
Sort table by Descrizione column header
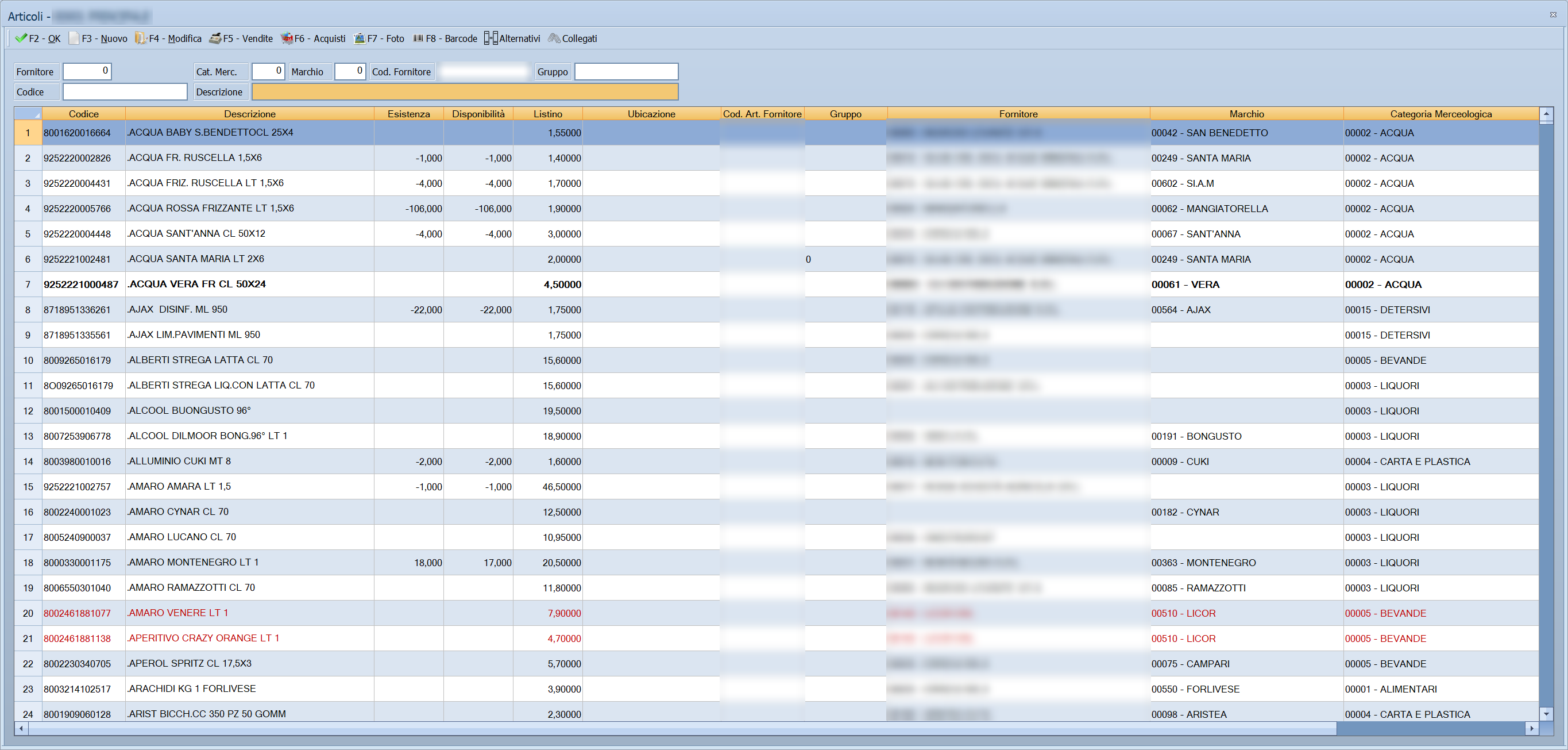[250, 114]
